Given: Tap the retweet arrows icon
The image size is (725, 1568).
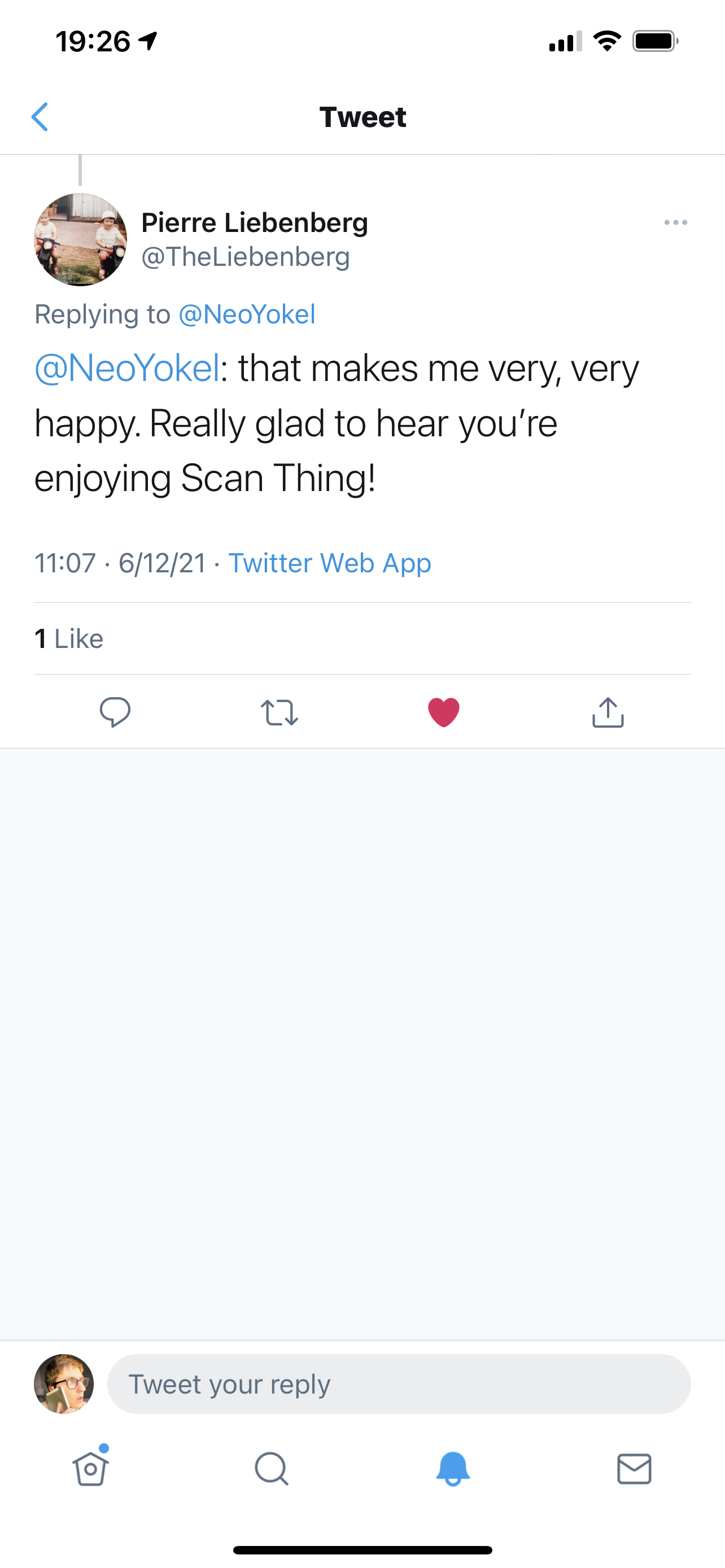Looking at the screenshot, I should [x=279, y=712].
